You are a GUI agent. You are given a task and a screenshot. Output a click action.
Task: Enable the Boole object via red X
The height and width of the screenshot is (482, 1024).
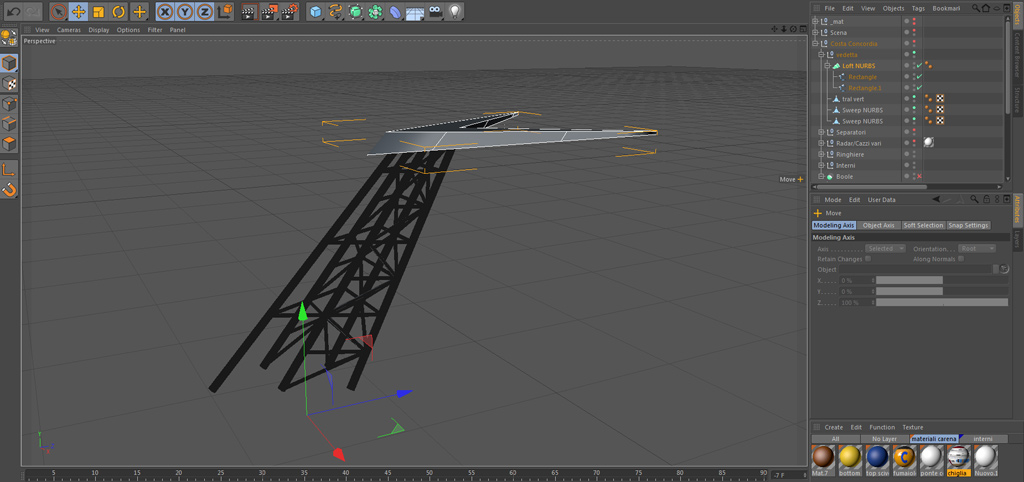[920, 176]
